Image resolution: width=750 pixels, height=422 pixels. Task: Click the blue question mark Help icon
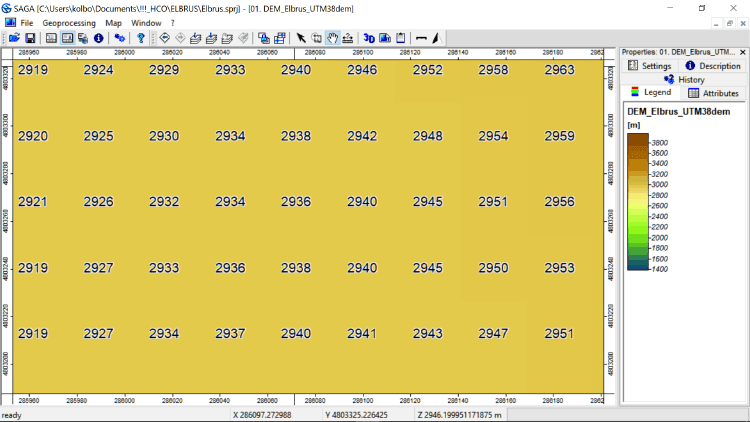(141, 38)
